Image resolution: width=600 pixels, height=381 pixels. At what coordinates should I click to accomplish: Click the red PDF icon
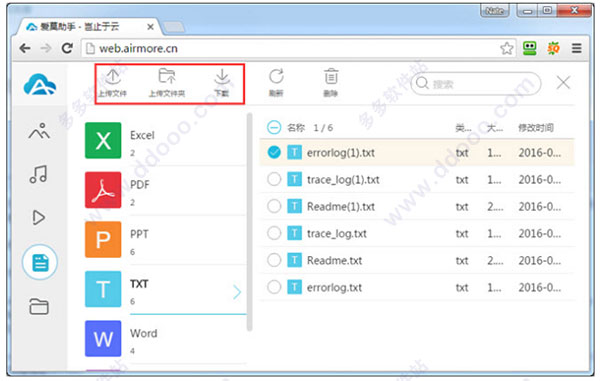pos(103,190)
